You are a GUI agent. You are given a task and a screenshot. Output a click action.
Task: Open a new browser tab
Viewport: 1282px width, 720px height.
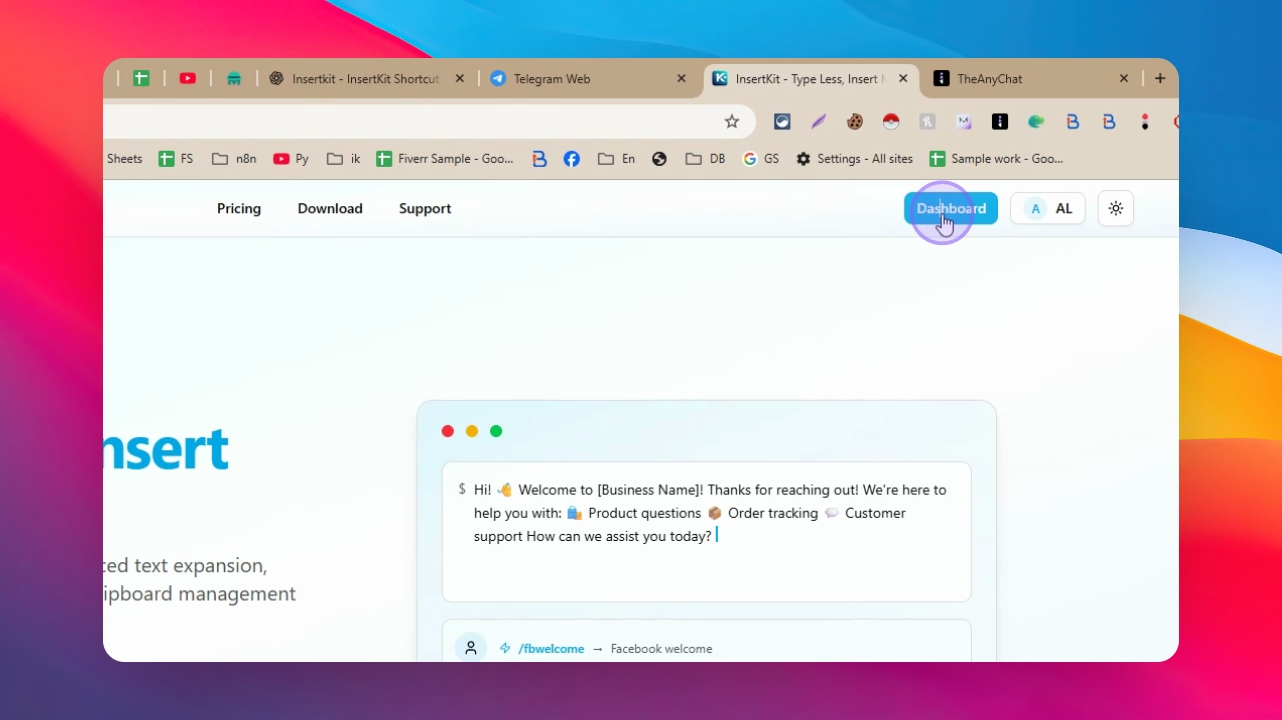(x=1160, y=78)
